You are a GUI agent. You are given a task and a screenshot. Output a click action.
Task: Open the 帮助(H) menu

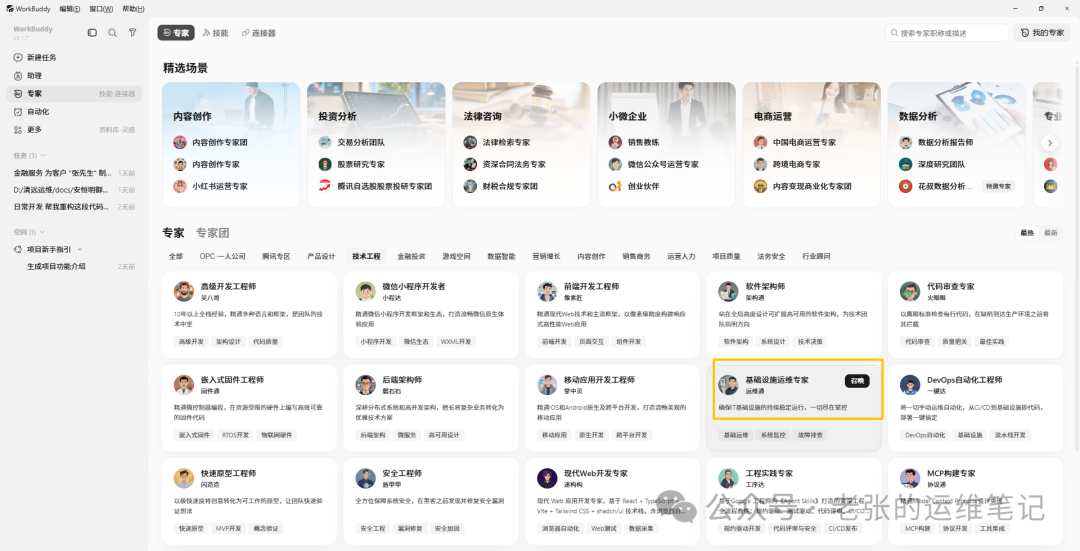[133, 9]
